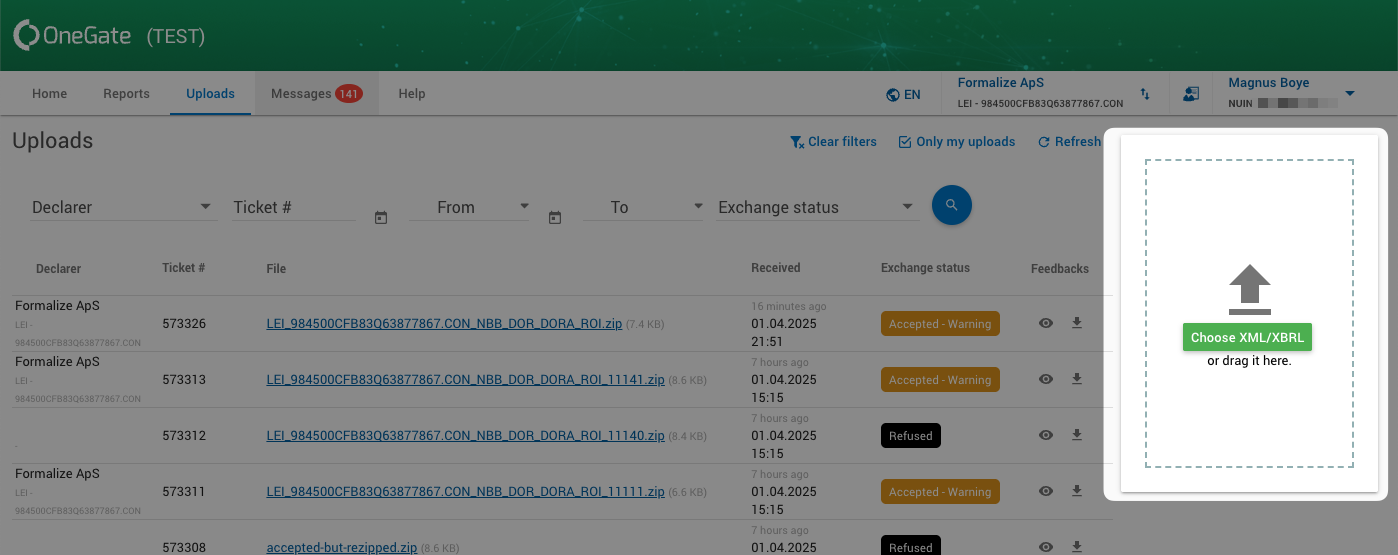Viewport: 1398px width, 555px height.
Task: Click the Choose XML/XBRL button
Action: coord(1247,338)
